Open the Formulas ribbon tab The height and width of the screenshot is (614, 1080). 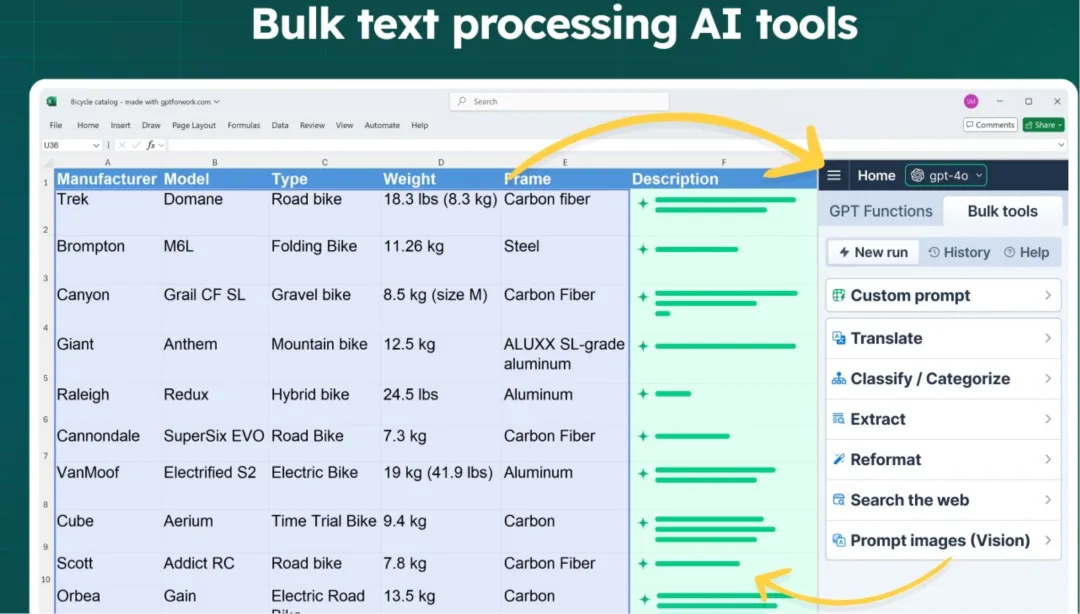pyautogui.click(x=244, y=125)
